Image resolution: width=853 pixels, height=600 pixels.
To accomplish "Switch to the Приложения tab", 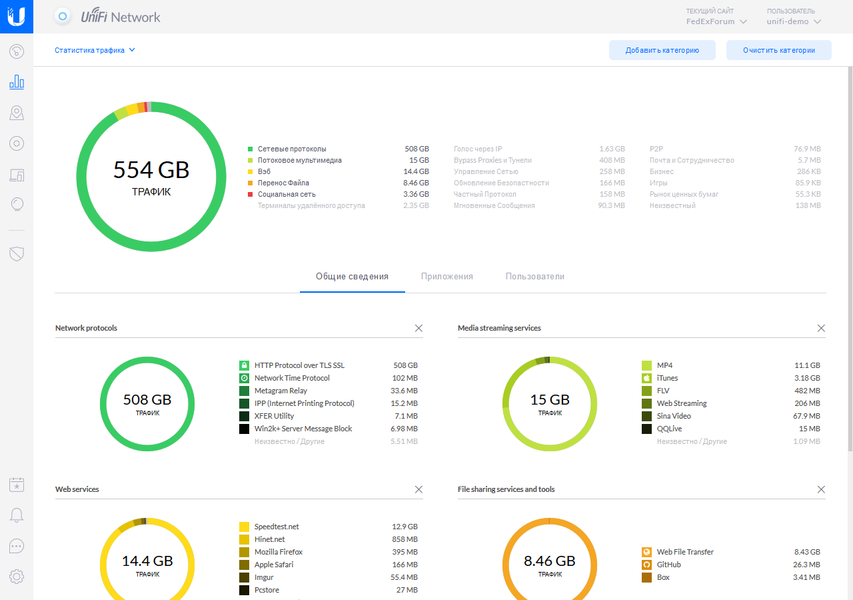I will tap(447, 276).
